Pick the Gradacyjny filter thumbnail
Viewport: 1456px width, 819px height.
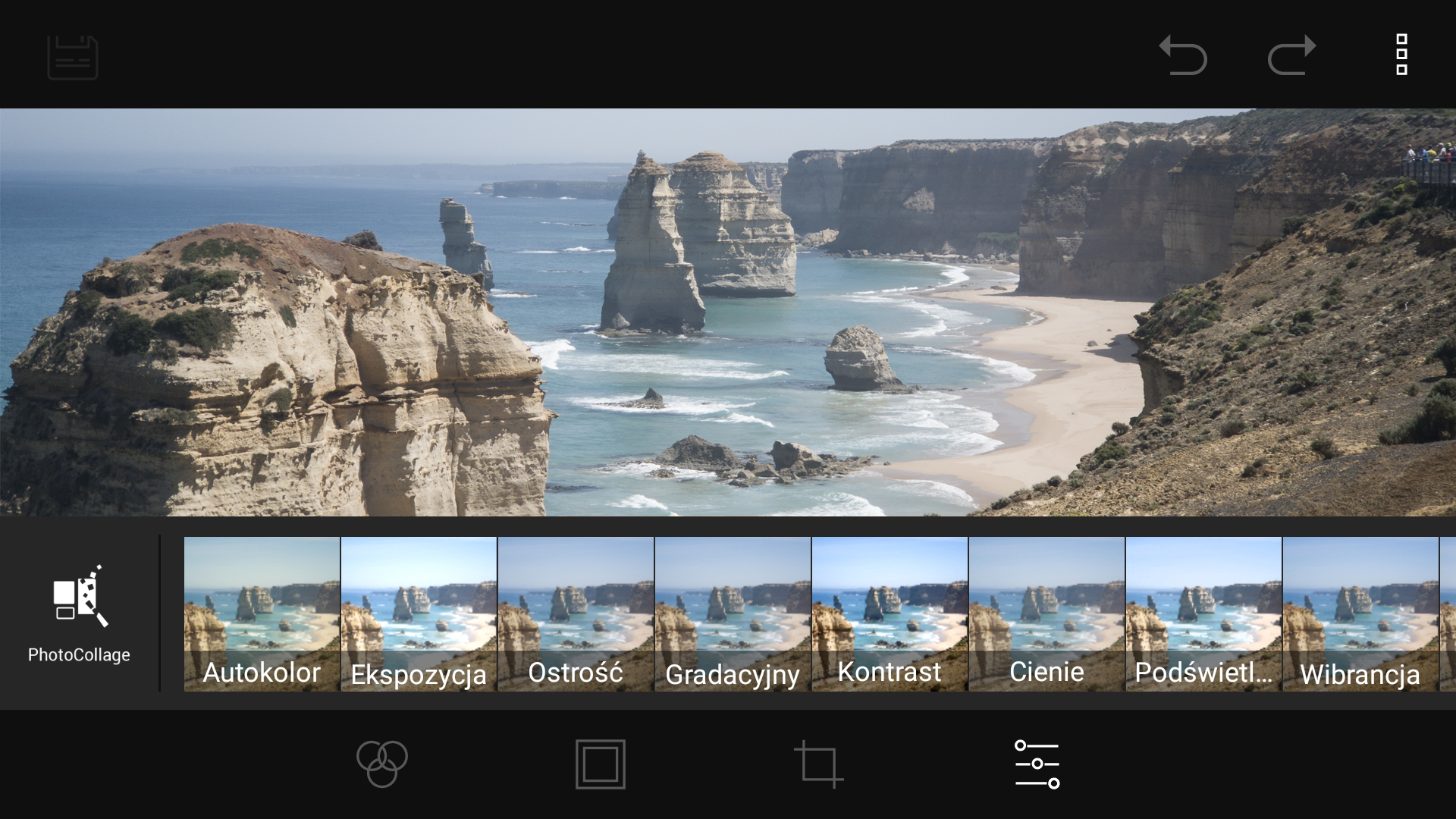coord(733,613)
